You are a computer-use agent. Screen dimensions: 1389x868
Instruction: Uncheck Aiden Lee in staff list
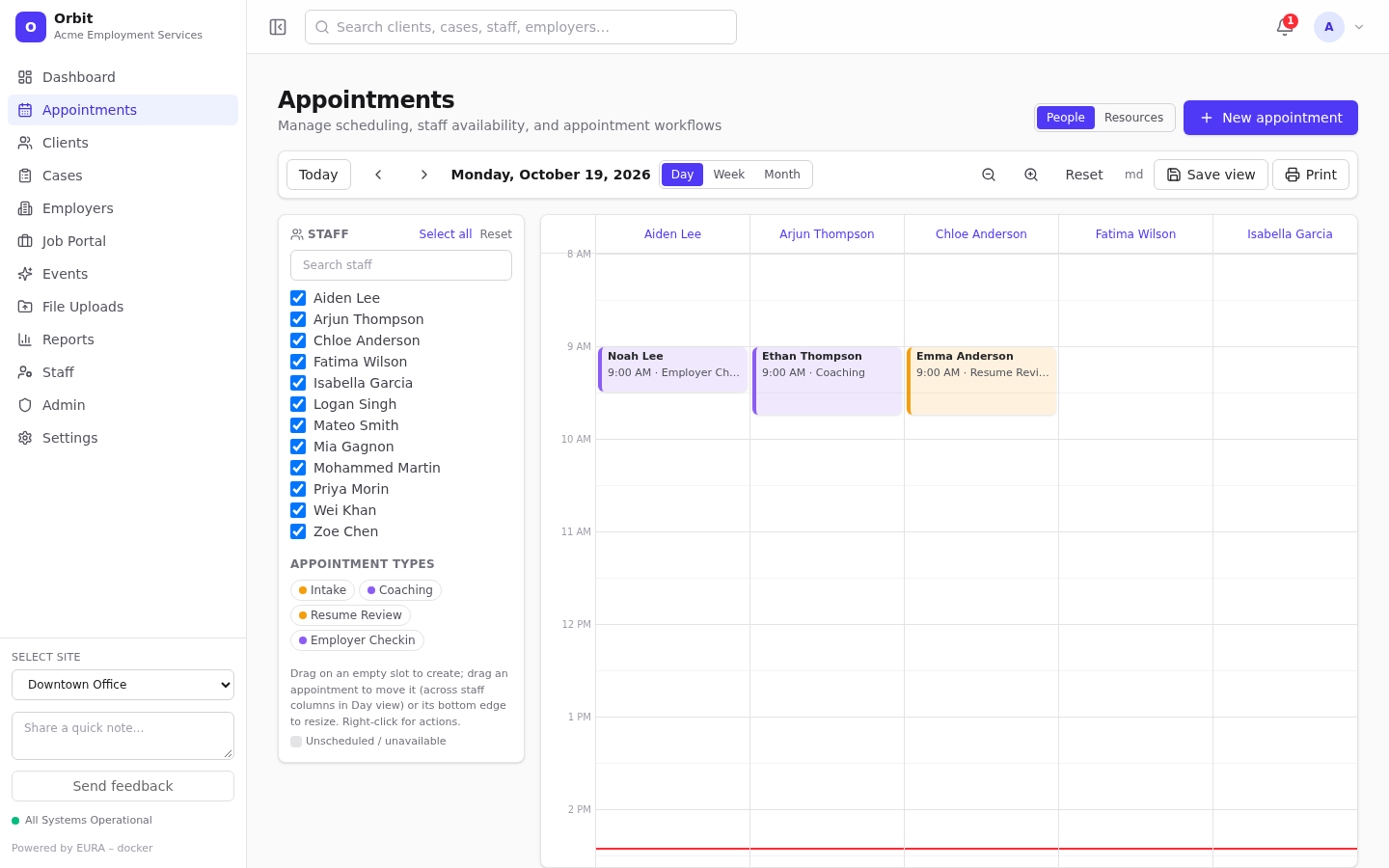[298, 298]
